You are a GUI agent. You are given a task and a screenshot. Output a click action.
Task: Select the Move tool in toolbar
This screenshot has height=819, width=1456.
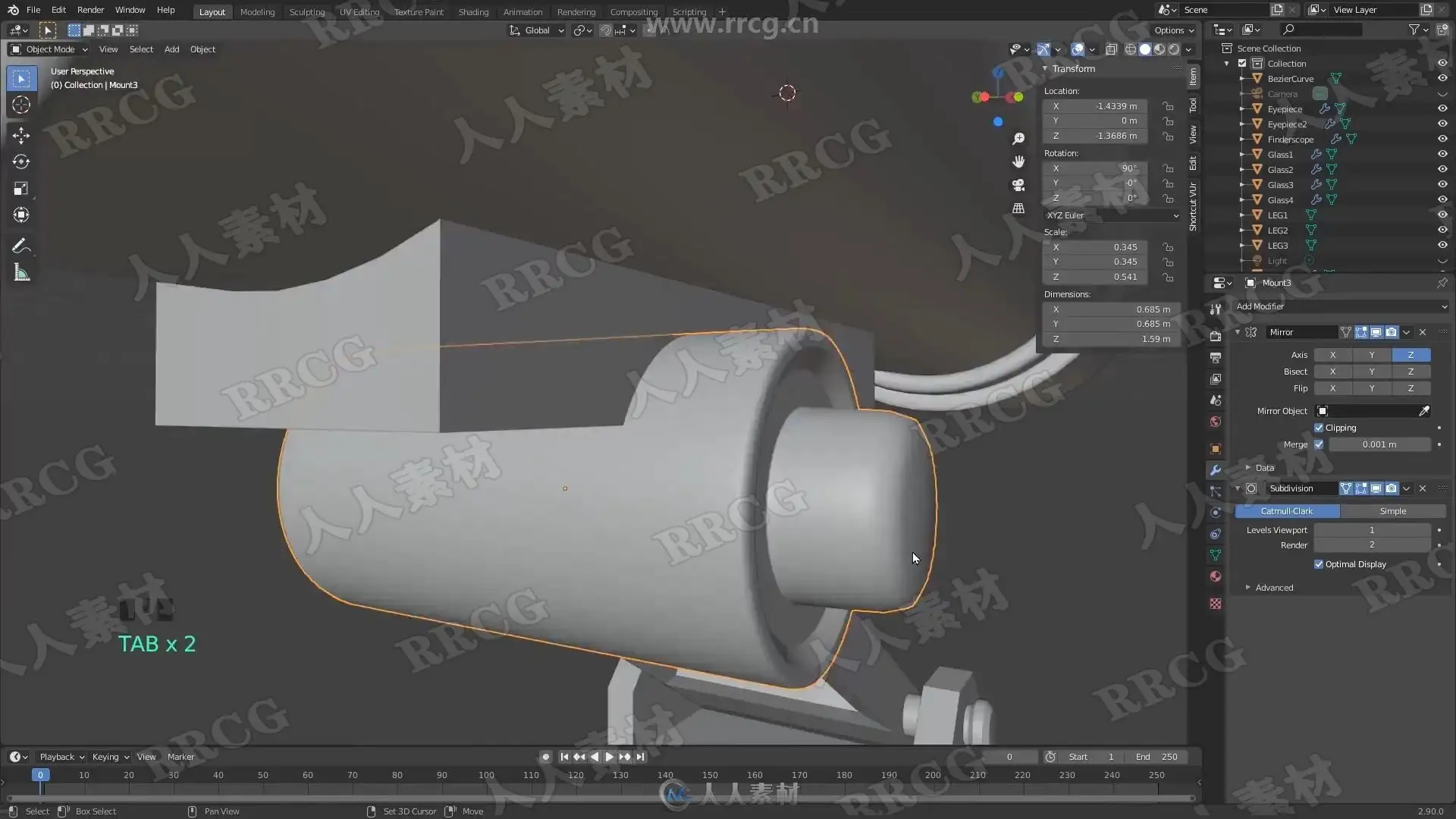coord(21,135)
